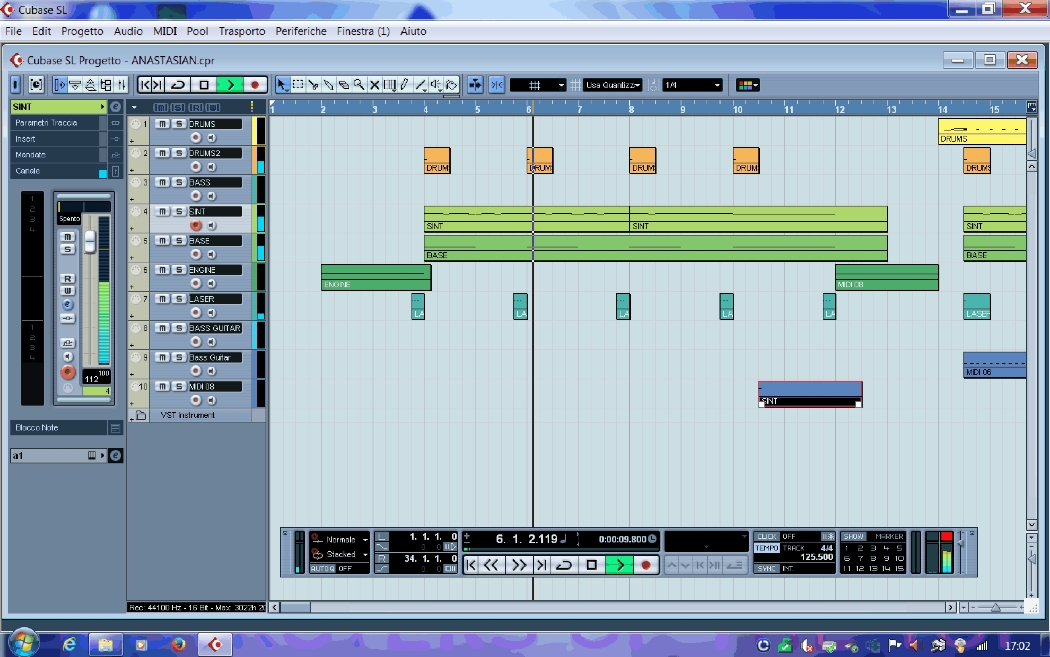
Task: Open the Mixer icon in toolbar
Action: [x=121, y=85]
